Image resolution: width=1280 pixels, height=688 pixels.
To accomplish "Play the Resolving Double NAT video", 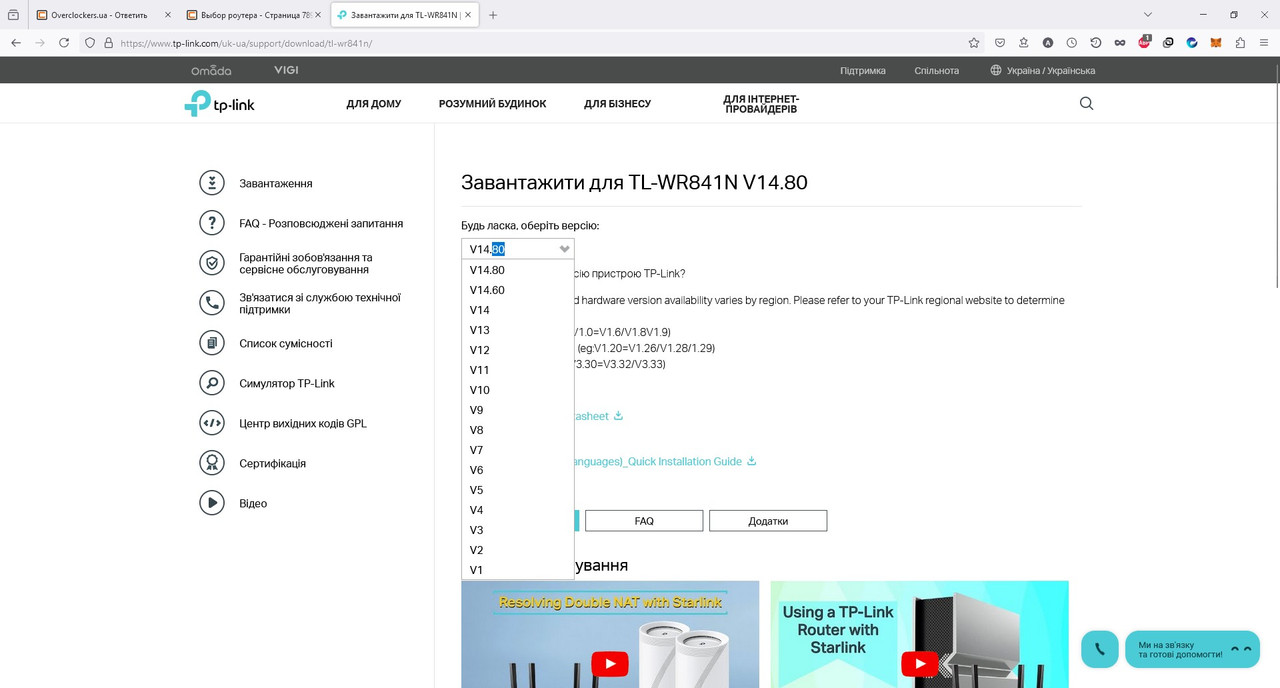I will (610, 664).
